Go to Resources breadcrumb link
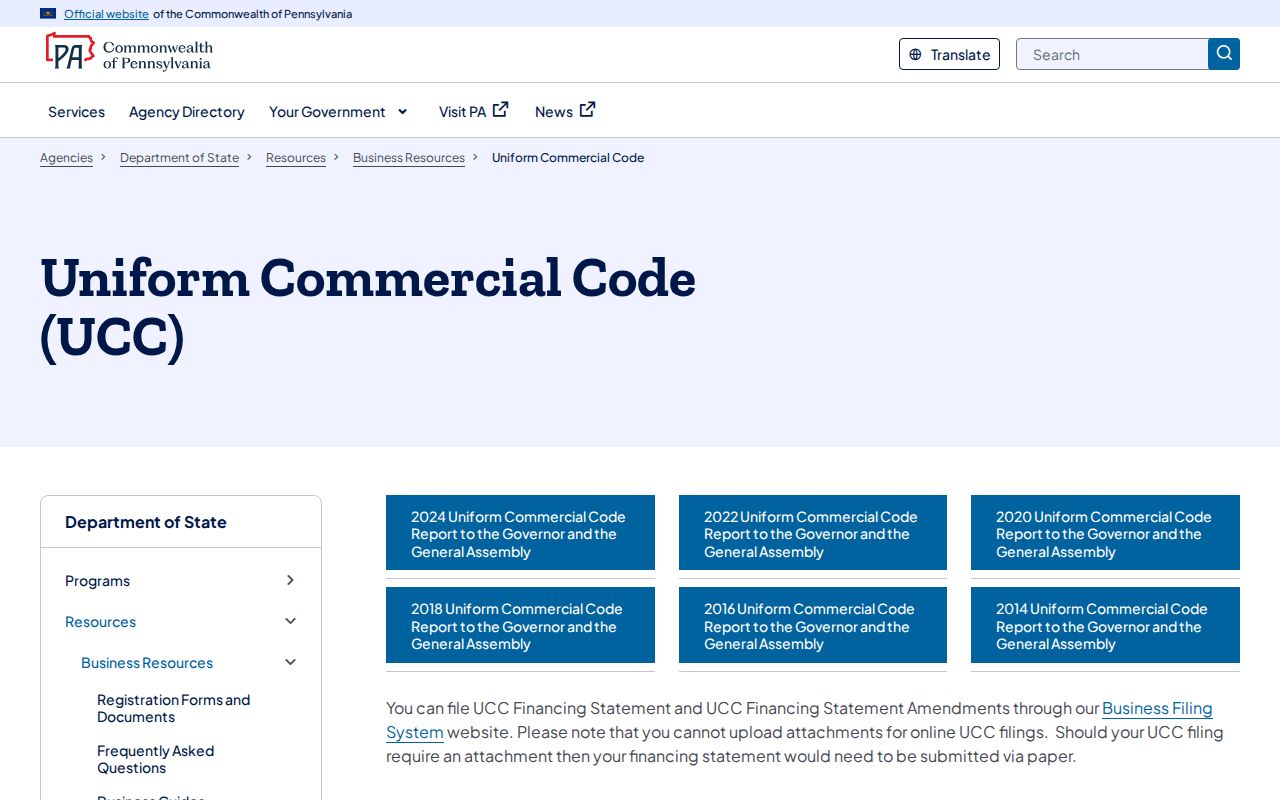Screen dimensions: 1280x800 [296, 158]
